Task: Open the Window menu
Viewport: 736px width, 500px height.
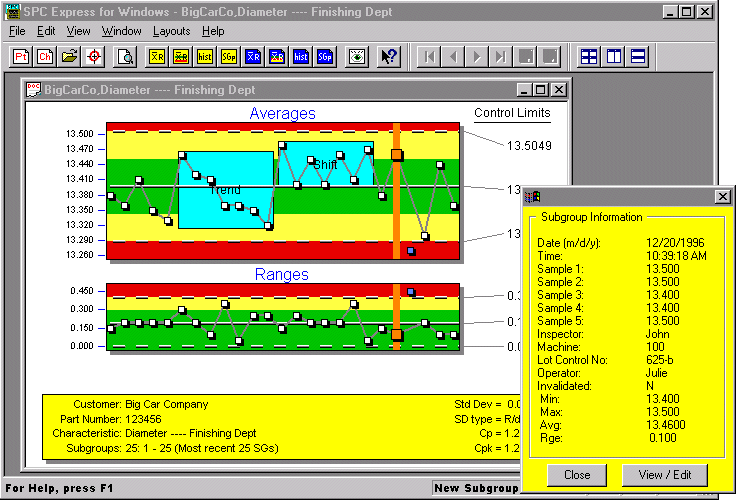Action: pyautogui.click(x=121, y=31)
